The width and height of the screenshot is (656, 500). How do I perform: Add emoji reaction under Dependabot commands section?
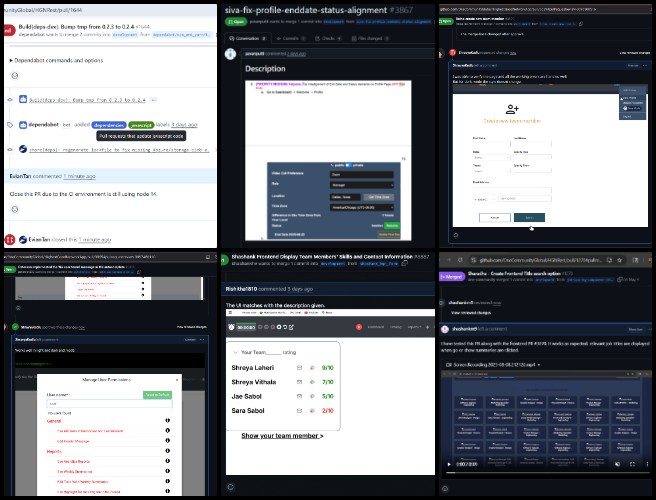click(15, 76)
